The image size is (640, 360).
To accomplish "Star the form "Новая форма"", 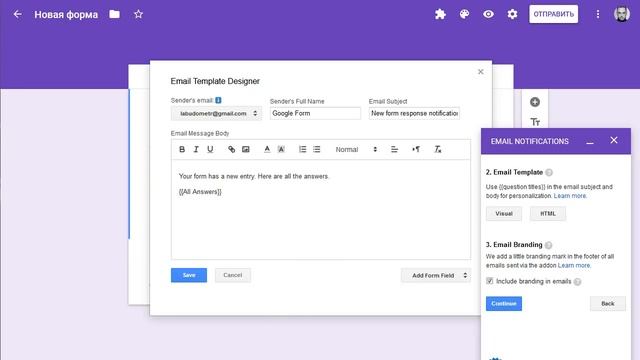I will 138,14.
